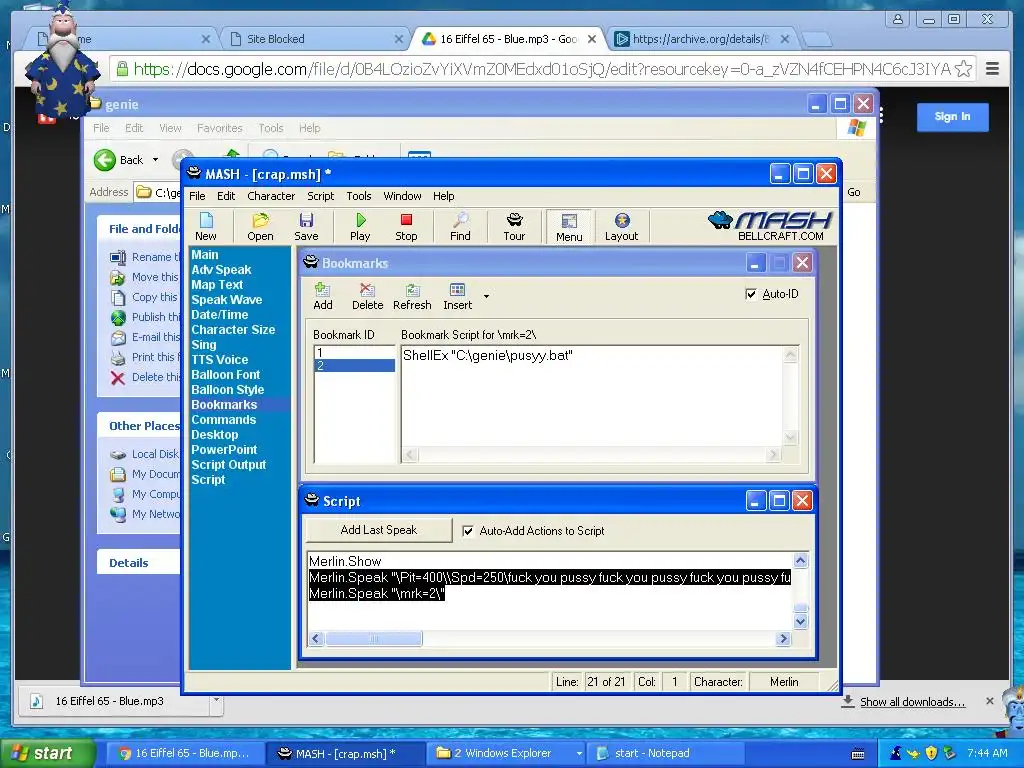Open the Windows Start menu

tap(46, 753)
